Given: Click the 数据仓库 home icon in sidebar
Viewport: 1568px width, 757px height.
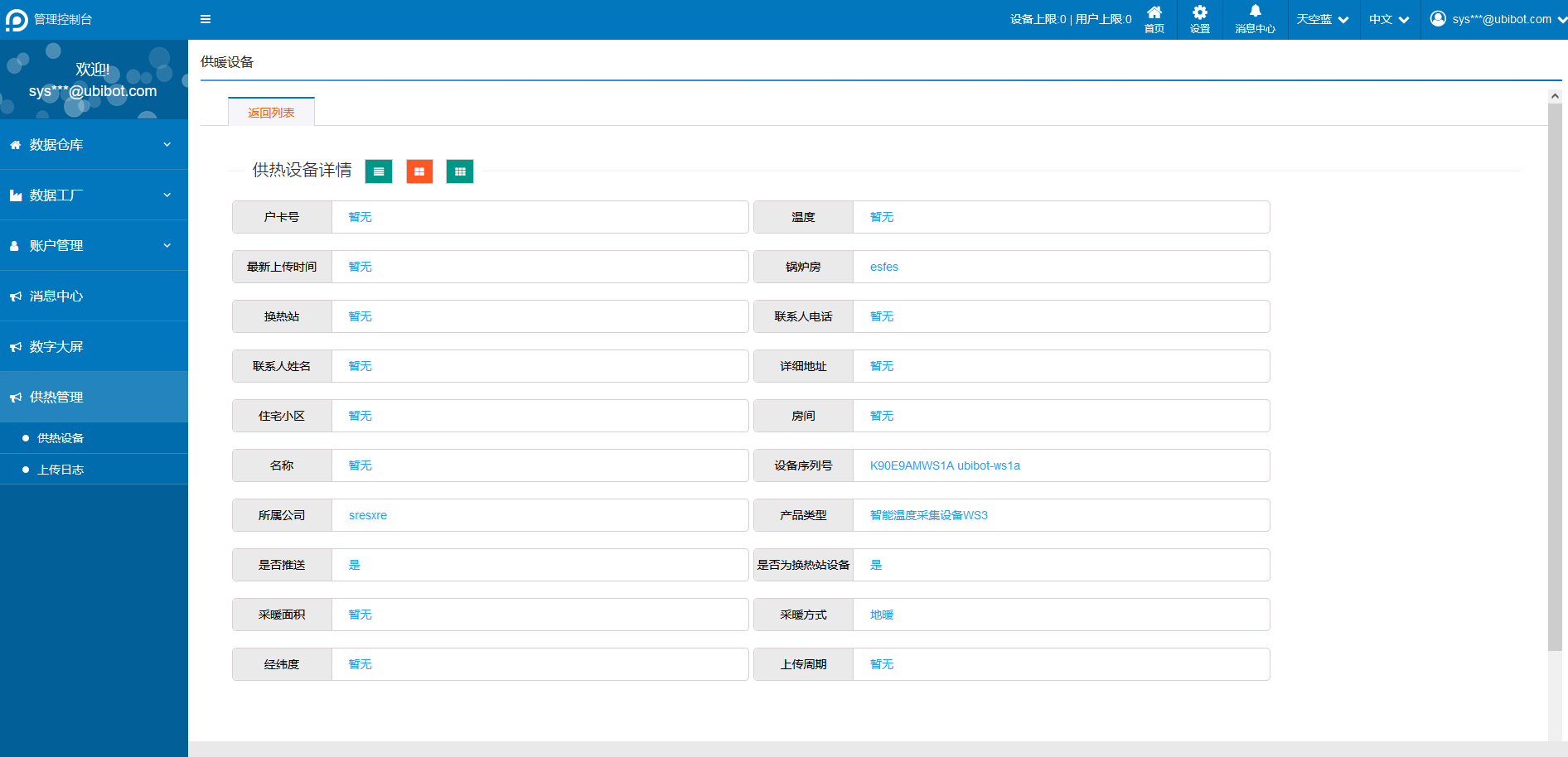Looking at the screenshot, I should [x=15, y=145].
